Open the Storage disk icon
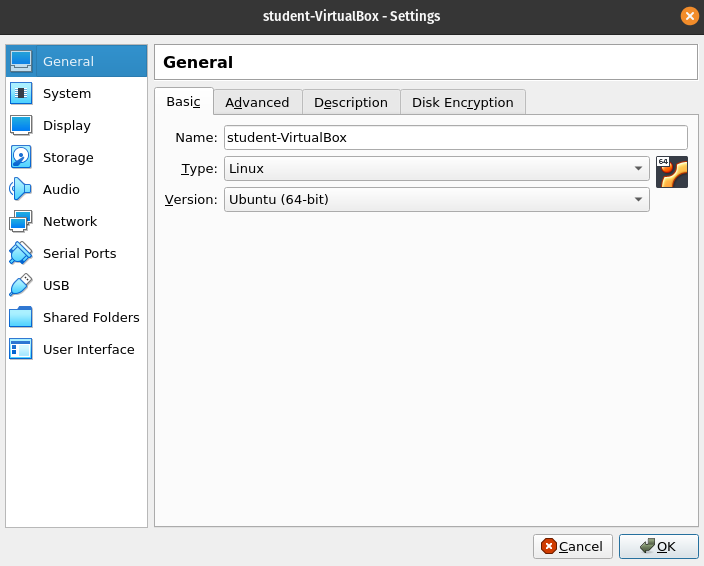704x566 pixels. coord(21,158)
